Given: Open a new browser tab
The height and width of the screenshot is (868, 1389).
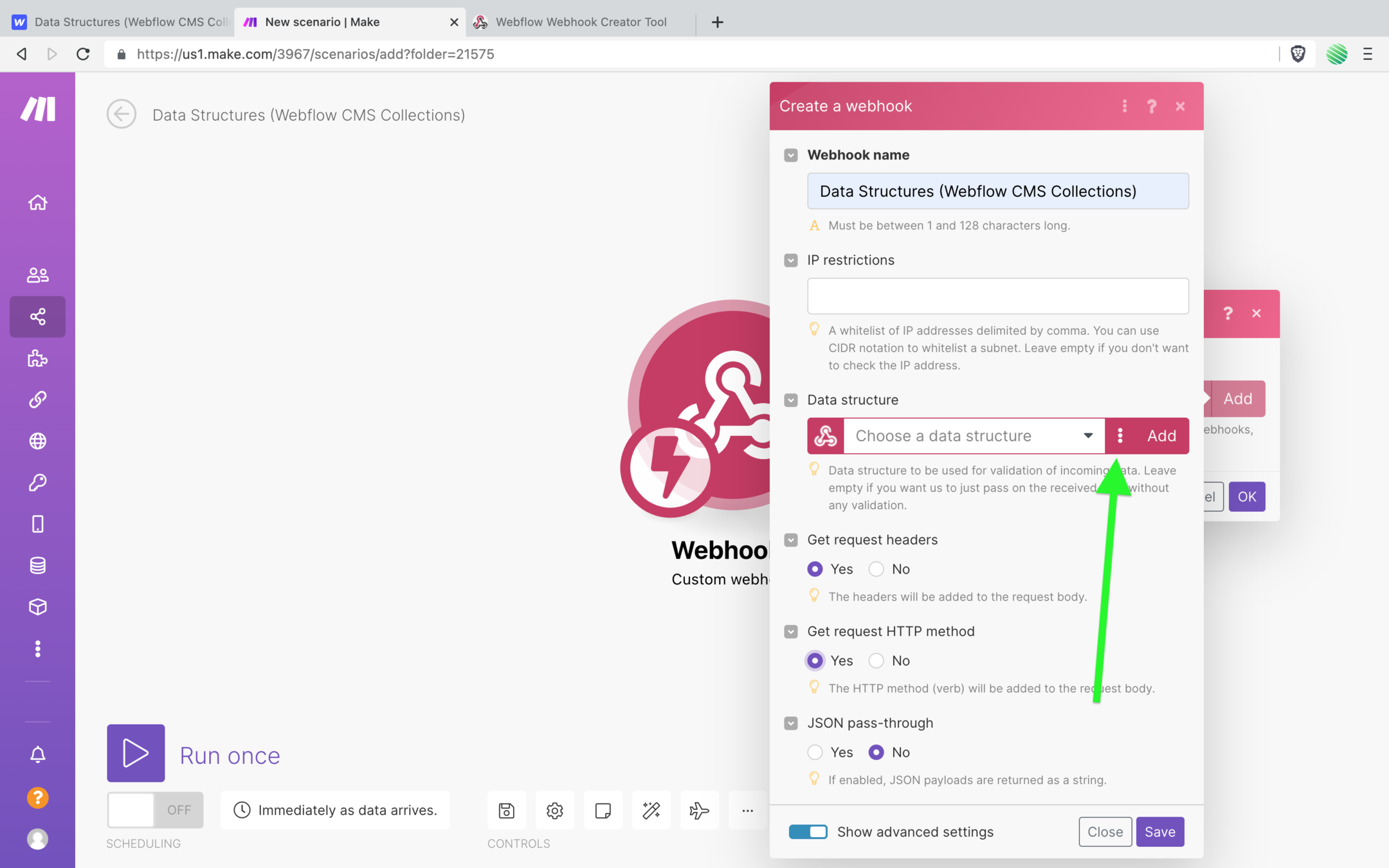Looking at the screenshot, I should [718, 22].
